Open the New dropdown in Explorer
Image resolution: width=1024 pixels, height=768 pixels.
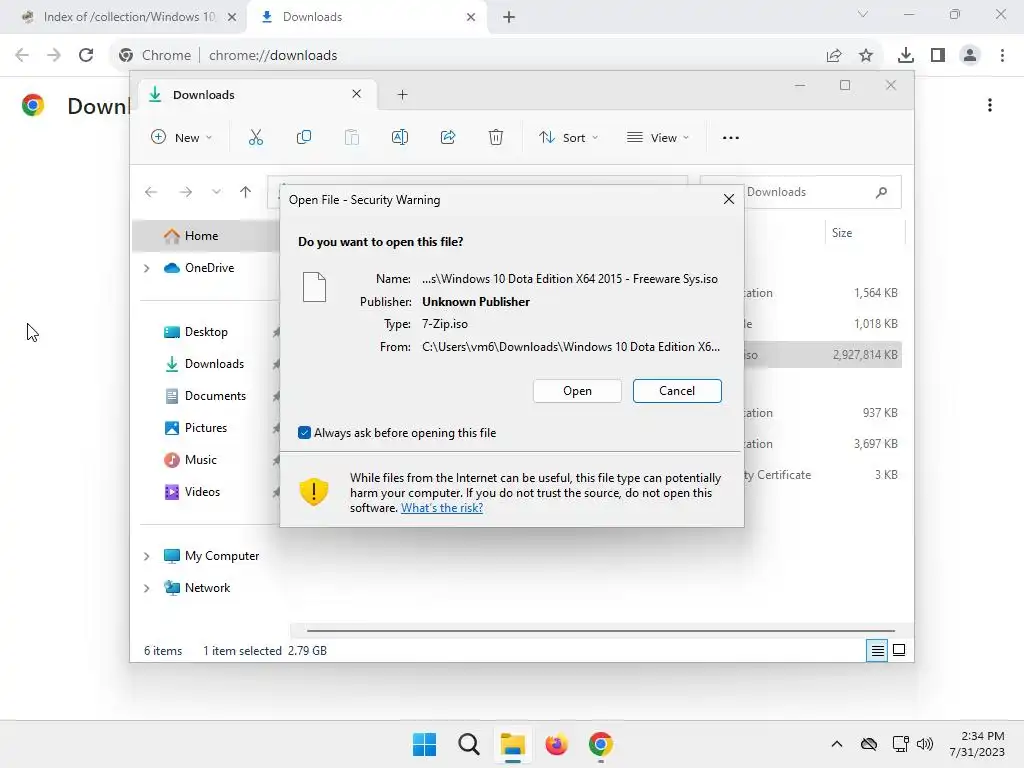coord(182,138)
